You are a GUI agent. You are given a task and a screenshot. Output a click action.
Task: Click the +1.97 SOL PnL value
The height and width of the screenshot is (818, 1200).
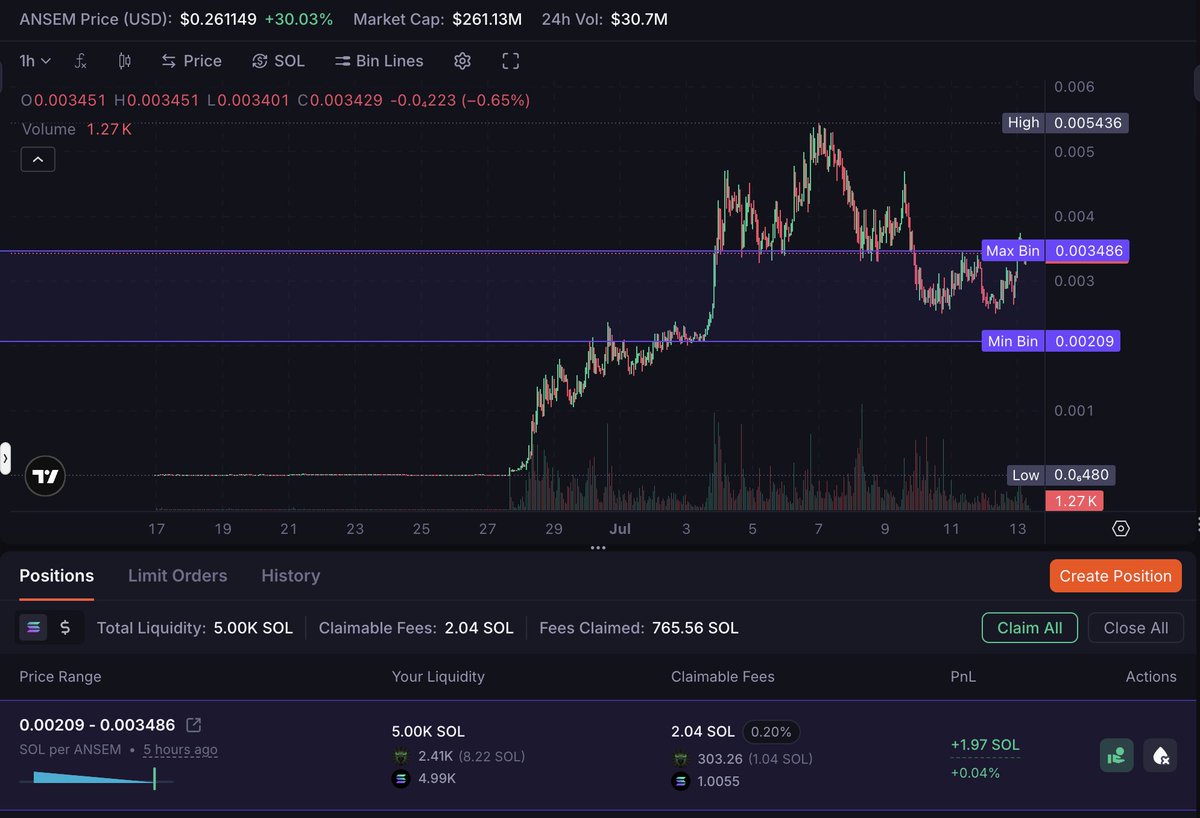tap(985, 745)
